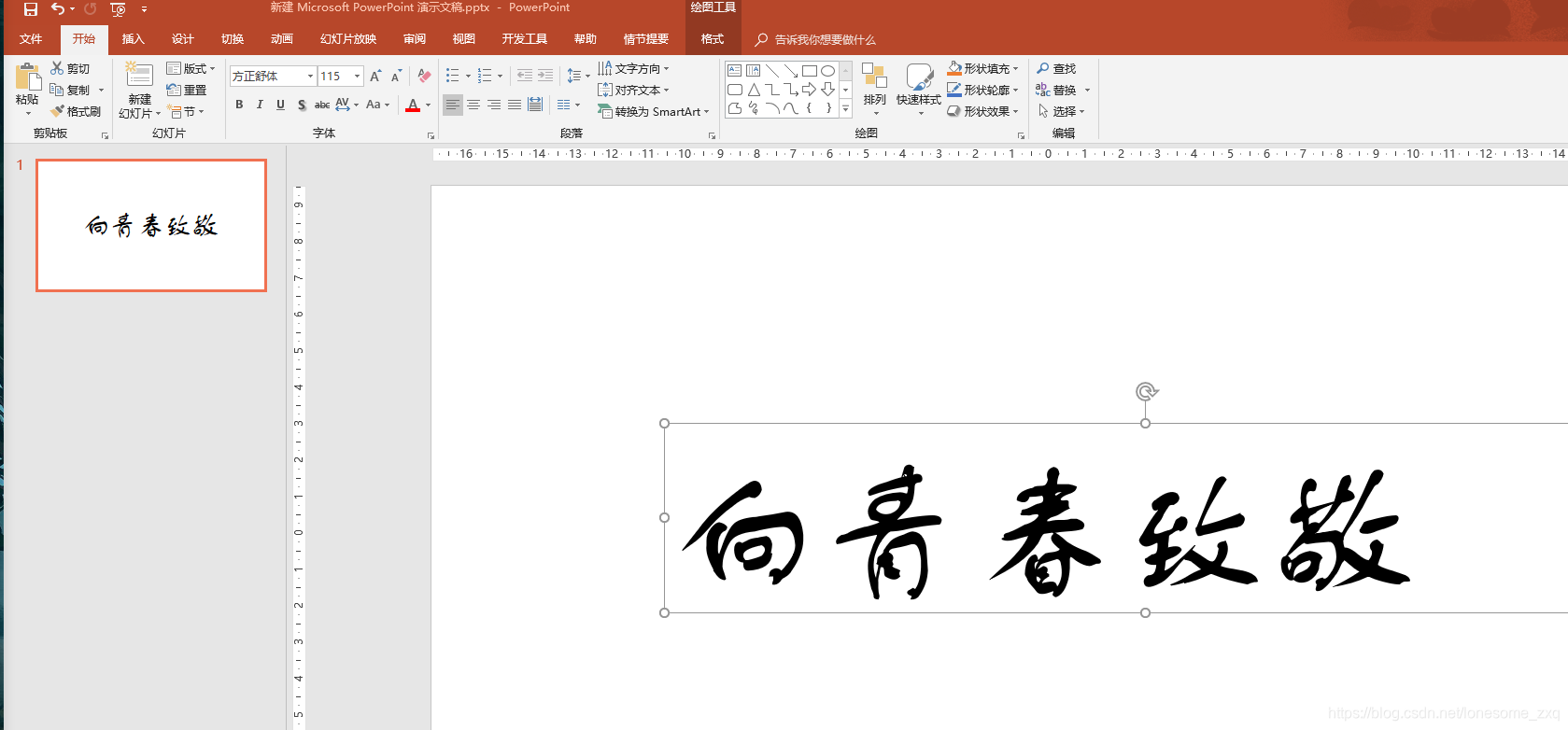Click the decrease indent icon

[x=525, y=76]
